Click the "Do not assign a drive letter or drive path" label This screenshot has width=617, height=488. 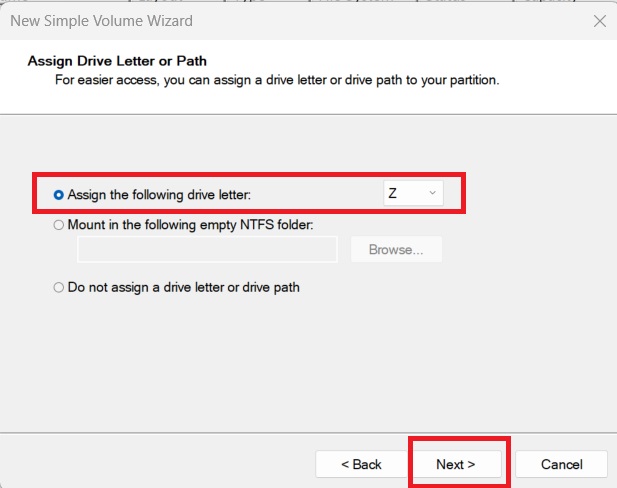183,287
